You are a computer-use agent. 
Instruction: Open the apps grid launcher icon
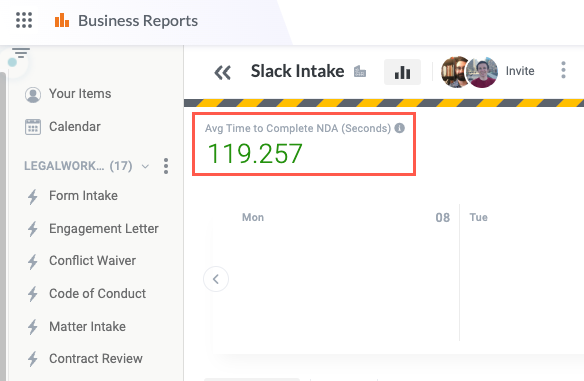24,20
